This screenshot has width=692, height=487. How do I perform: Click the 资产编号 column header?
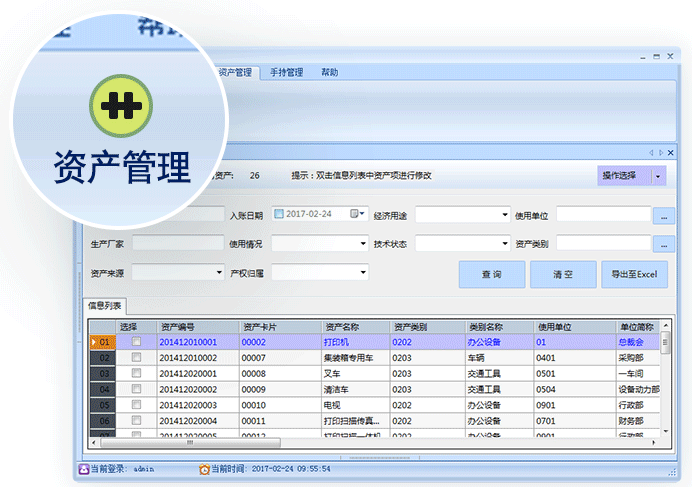tap(198, 327)
